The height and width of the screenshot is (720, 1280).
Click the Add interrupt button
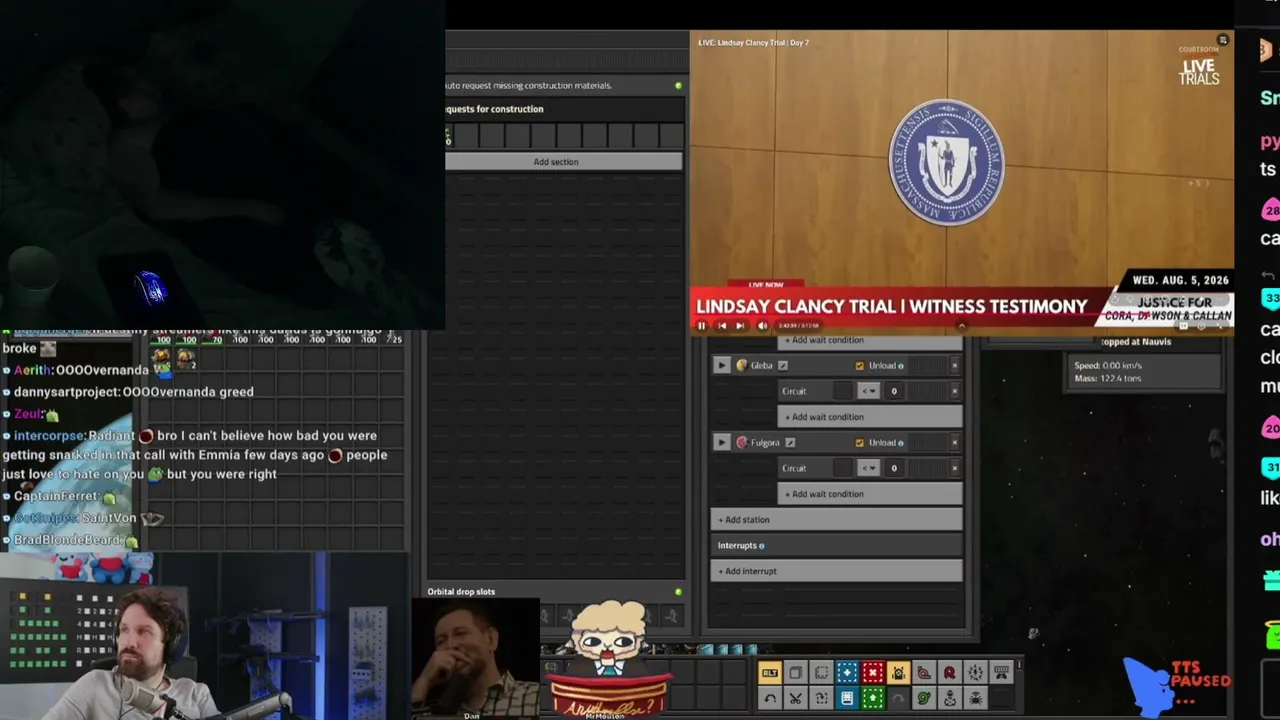tap(837, 571)
